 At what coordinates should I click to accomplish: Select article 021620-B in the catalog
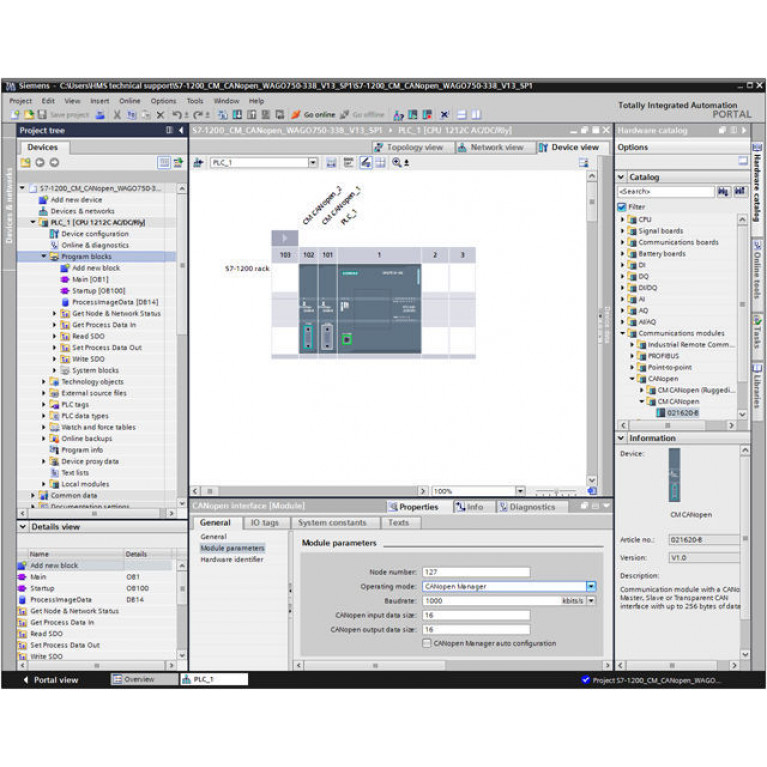tap(683, 413)
